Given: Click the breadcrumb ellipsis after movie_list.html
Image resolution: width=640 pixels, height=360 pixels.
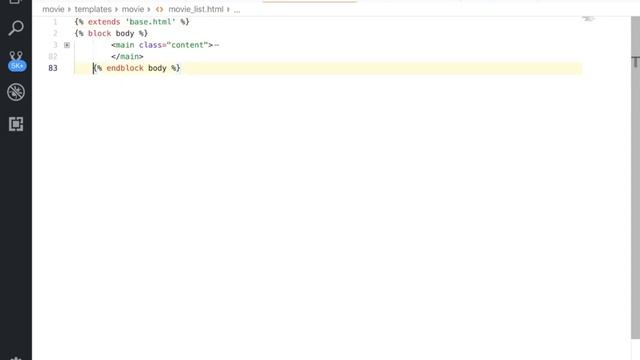Looking at the screenshot, I should coord(237,9).
